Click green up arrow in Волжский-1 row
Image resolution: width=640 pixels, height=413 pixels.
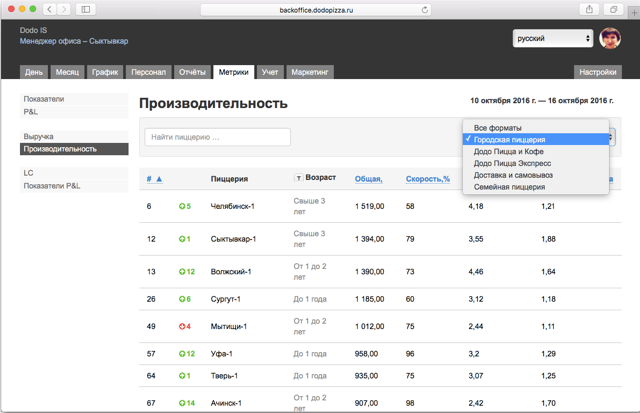pos(182,271)
